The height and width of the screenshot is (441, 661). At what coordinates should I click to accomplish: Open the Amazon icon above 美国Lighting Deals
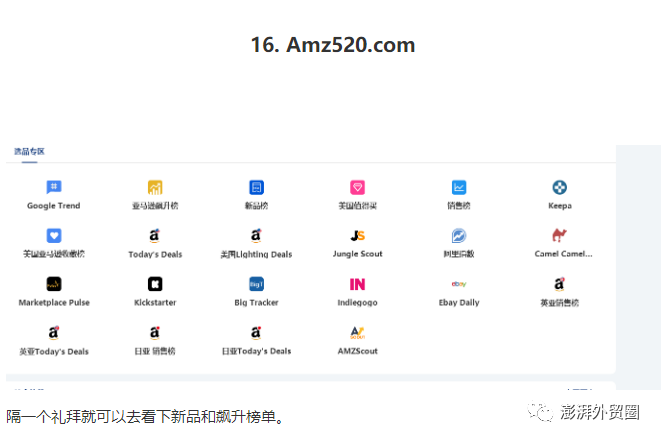[256, 235]
